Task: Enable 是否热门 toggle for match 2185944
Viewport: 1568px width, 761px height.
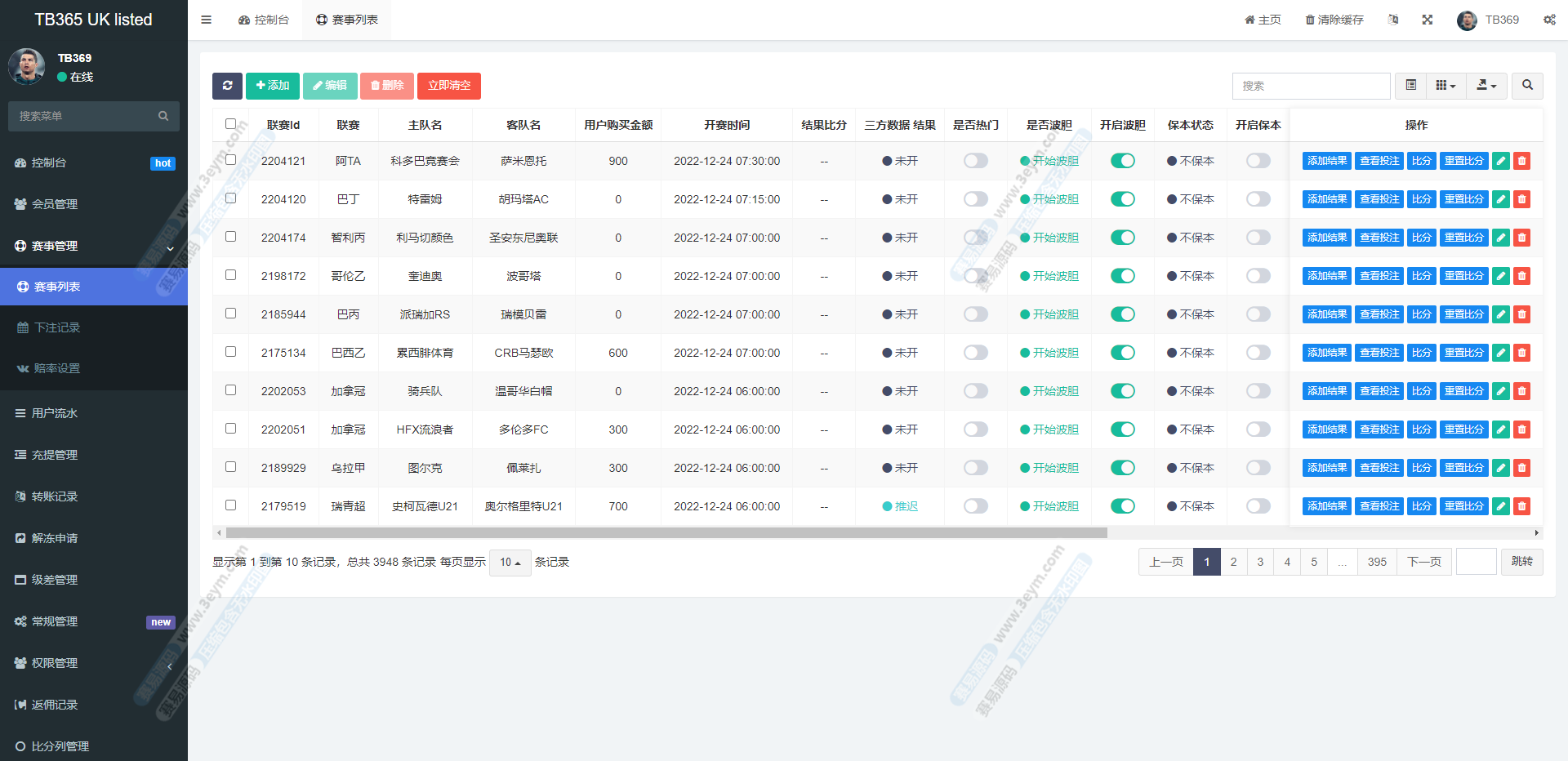Action: [975, 314]
